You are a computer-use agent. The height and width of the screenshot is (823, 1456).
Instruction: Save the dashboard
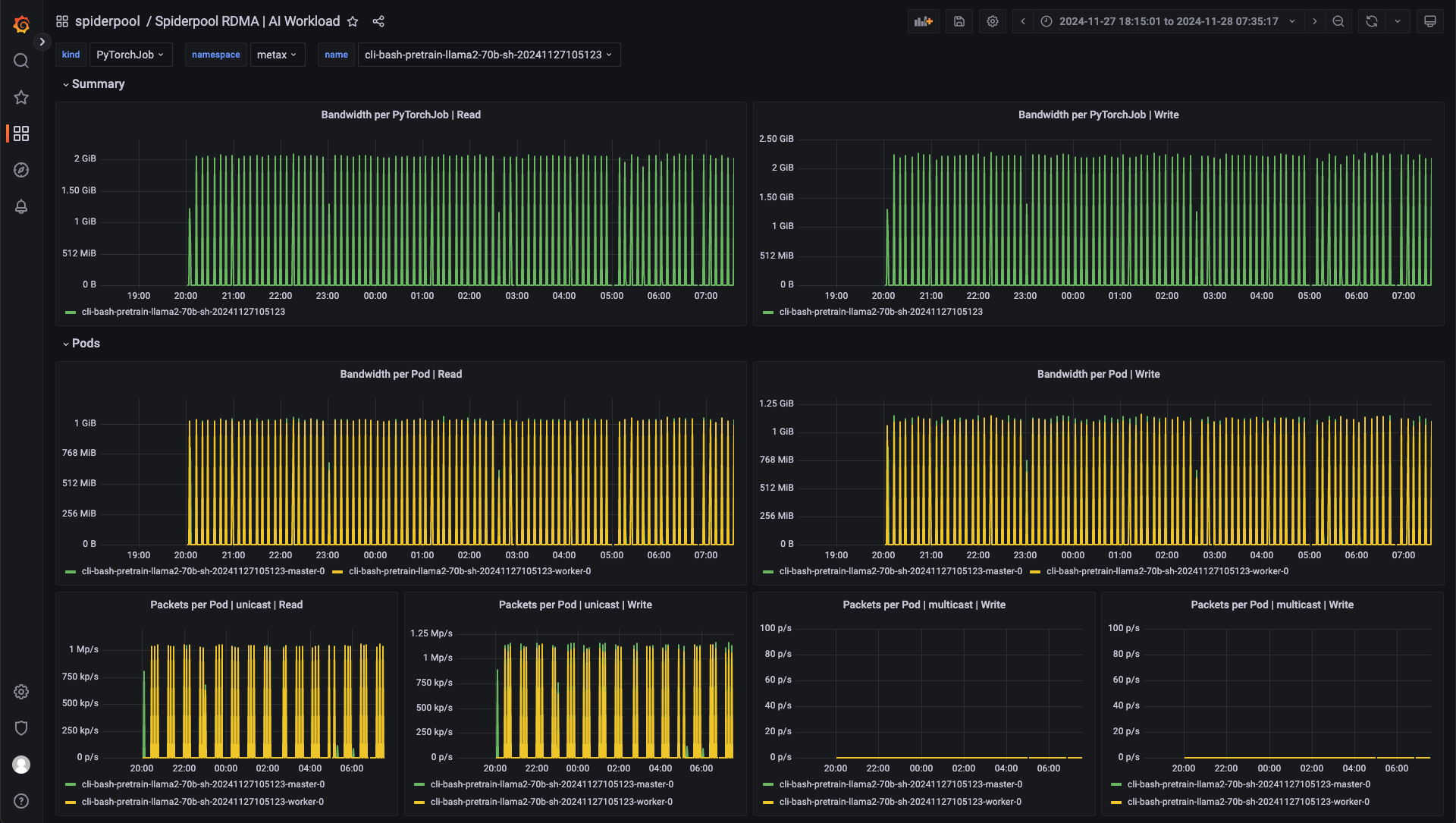958,21
